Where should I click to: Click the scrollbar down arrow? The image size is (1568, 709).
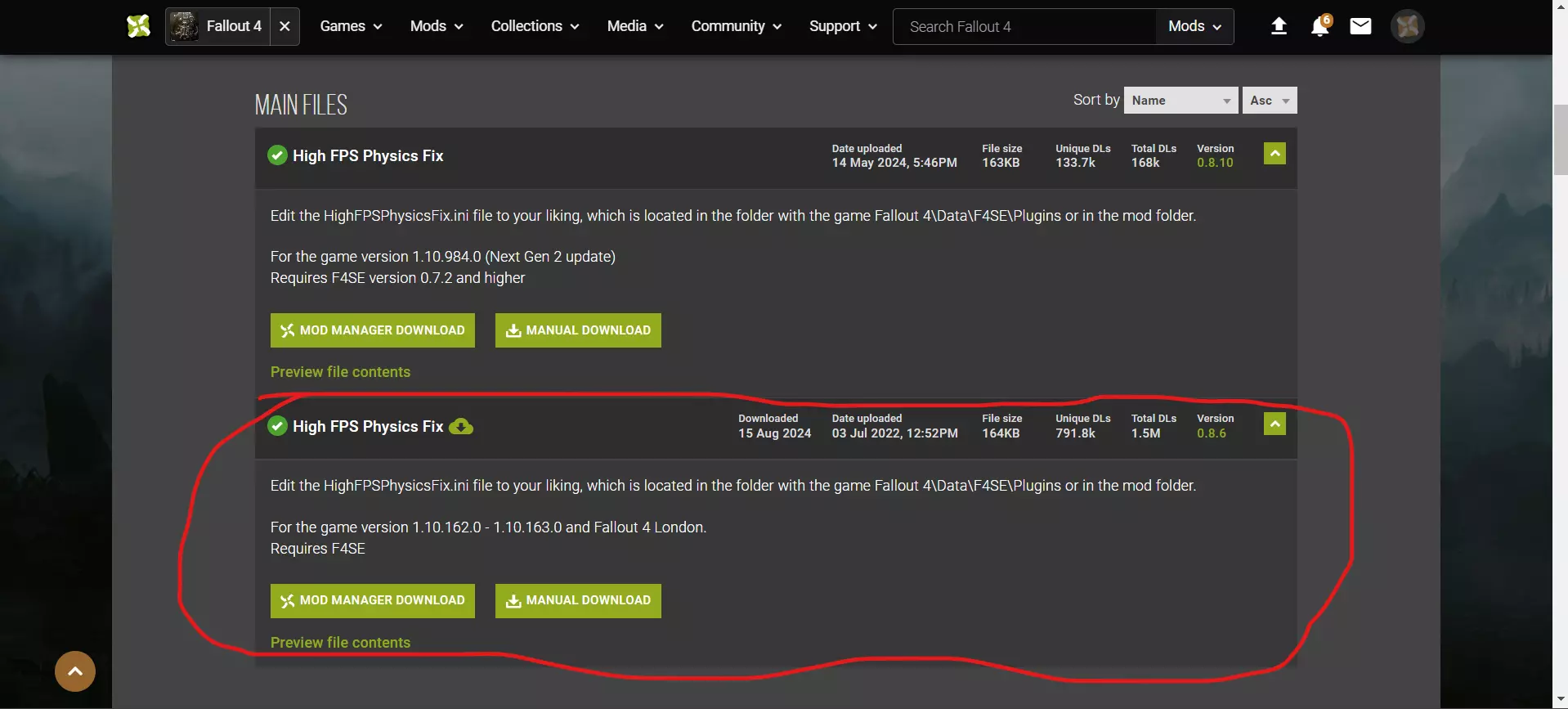1561,701
